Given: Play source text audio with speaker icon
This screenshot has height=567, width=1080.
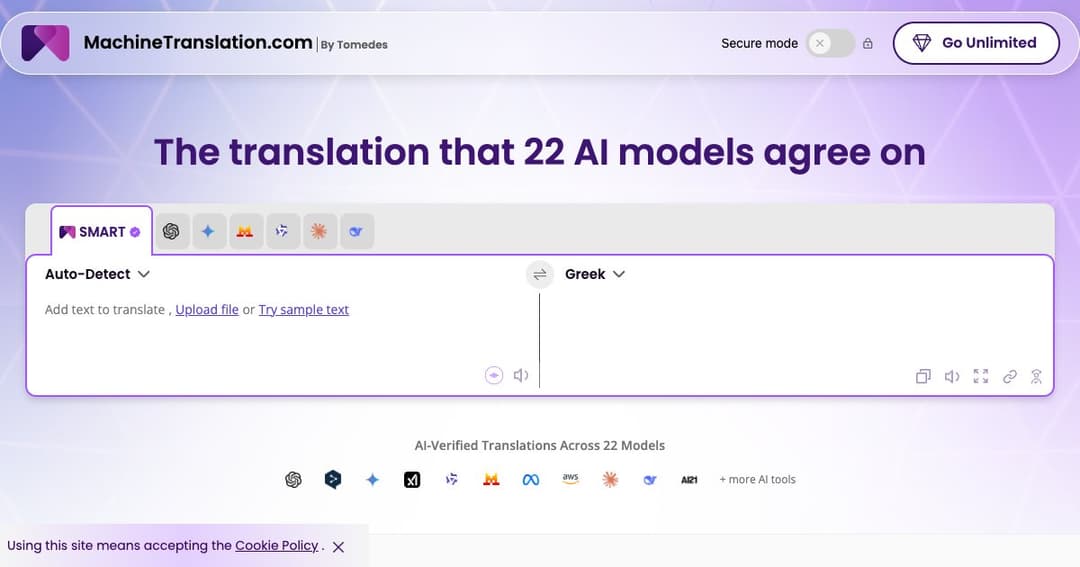Looking at the screenshot, I should [521, 375].
